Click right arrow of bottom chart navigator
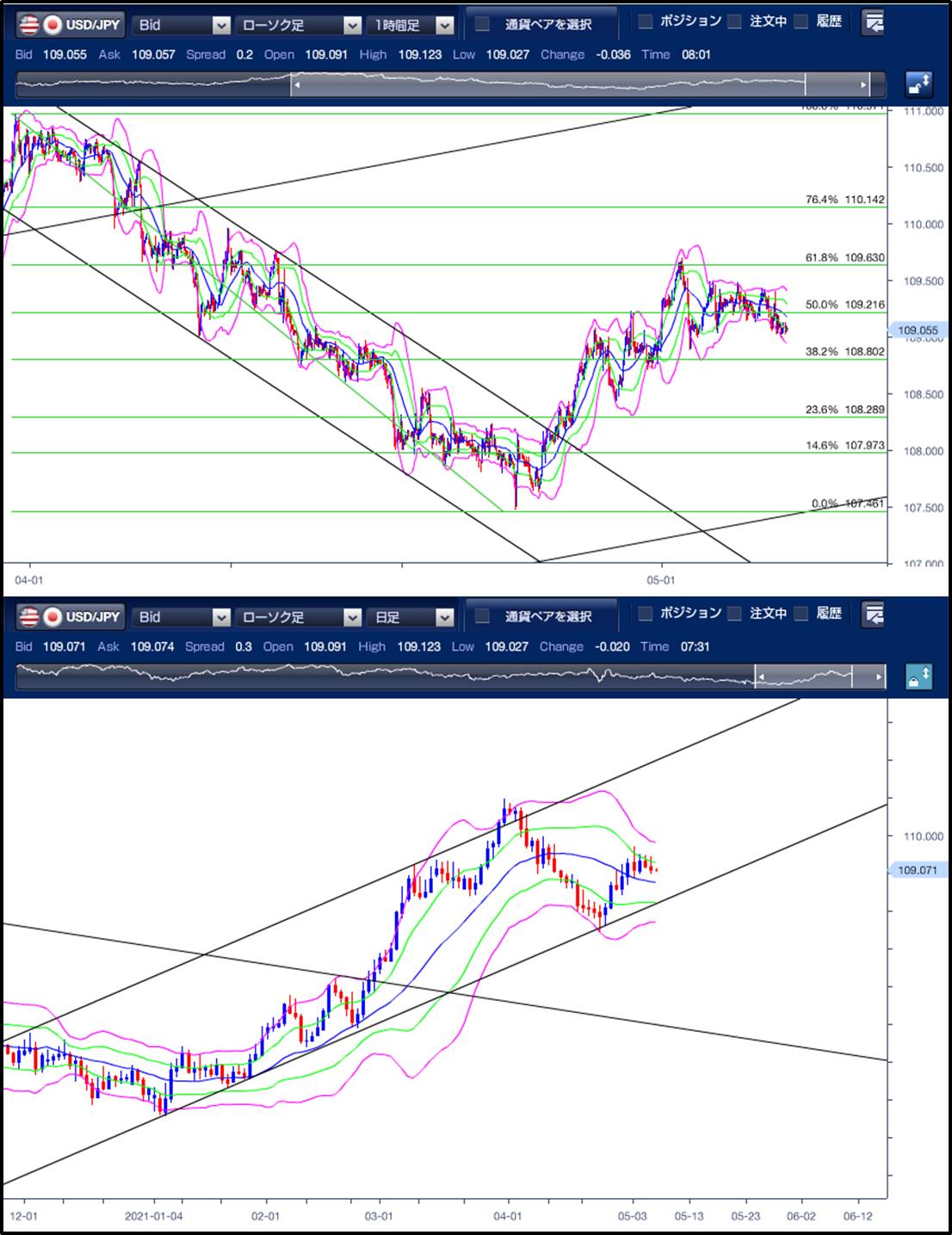952x1235 pixels. [879, 677]
